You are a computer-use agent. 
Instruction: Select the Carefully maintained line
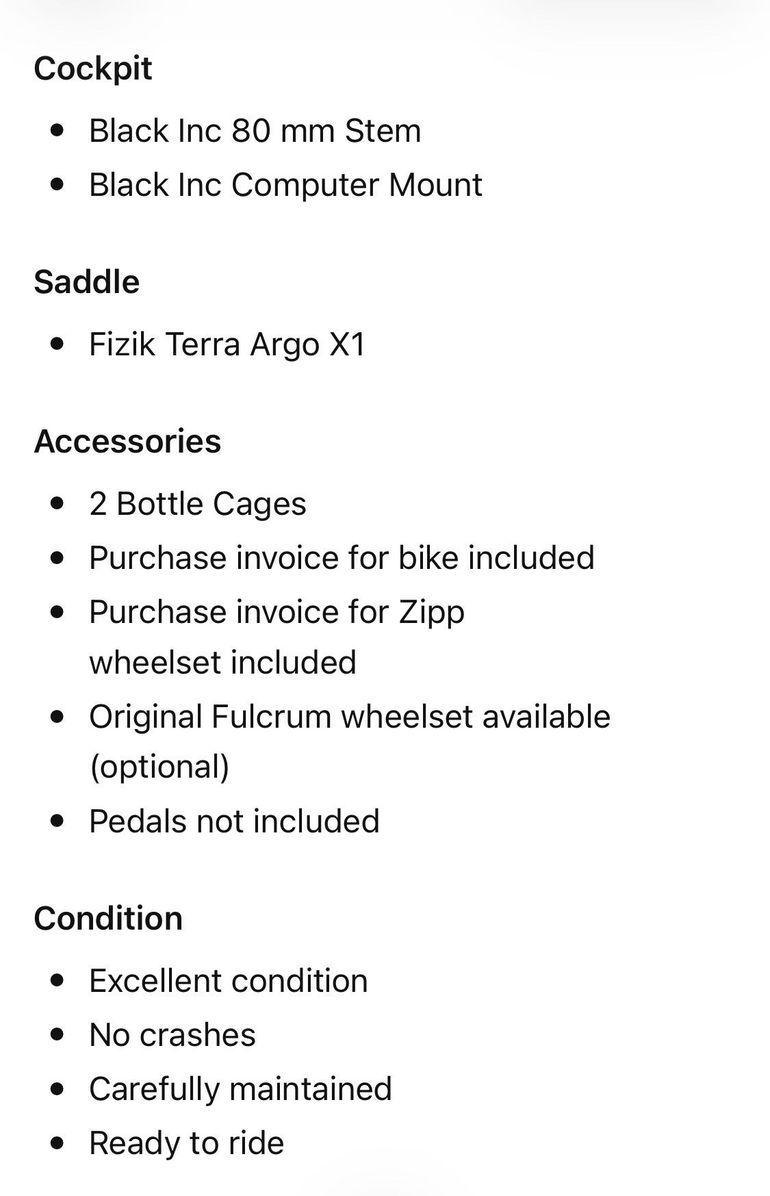tap(240, 1090)
